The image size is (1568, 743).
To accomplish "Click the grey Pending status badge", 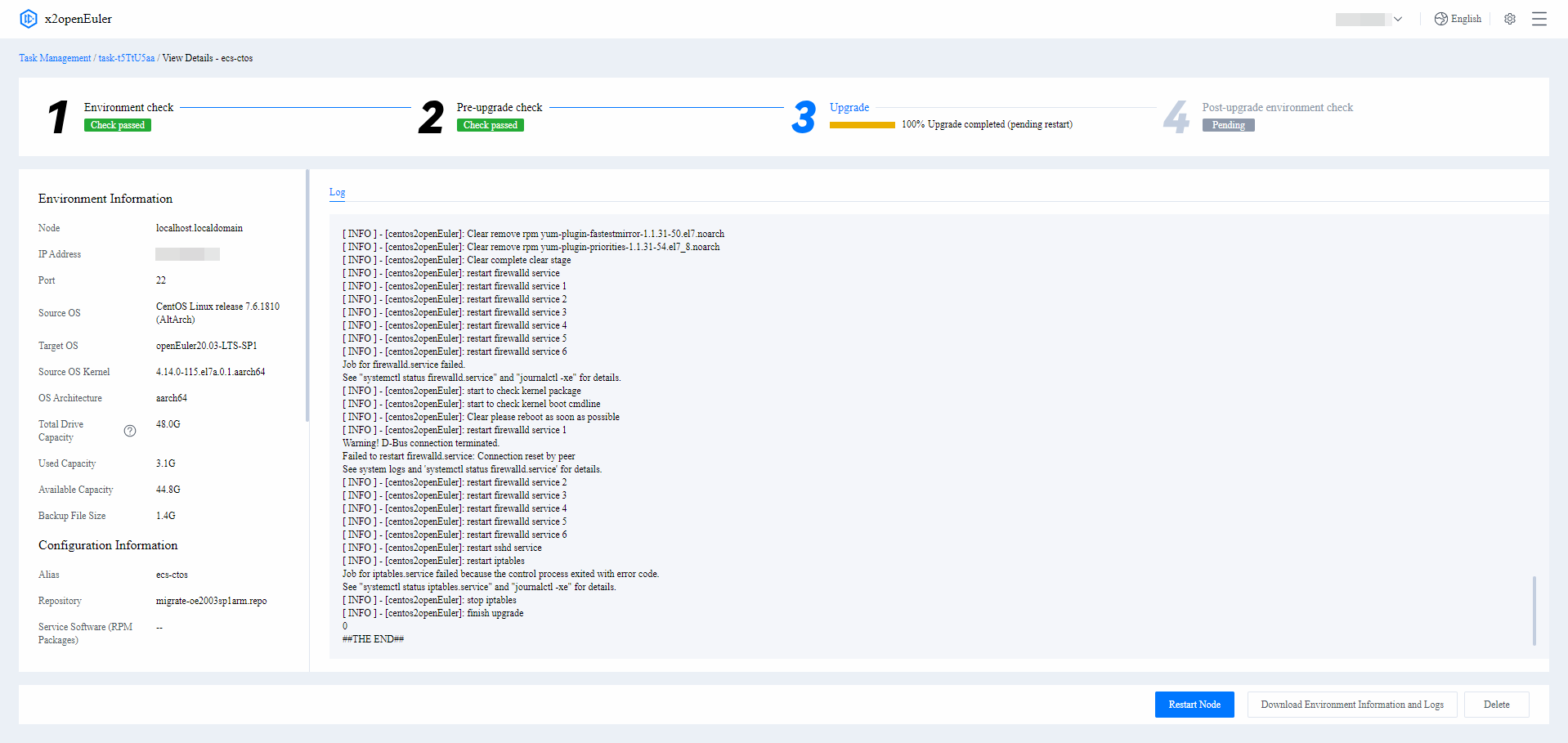I will (1228, 125).
